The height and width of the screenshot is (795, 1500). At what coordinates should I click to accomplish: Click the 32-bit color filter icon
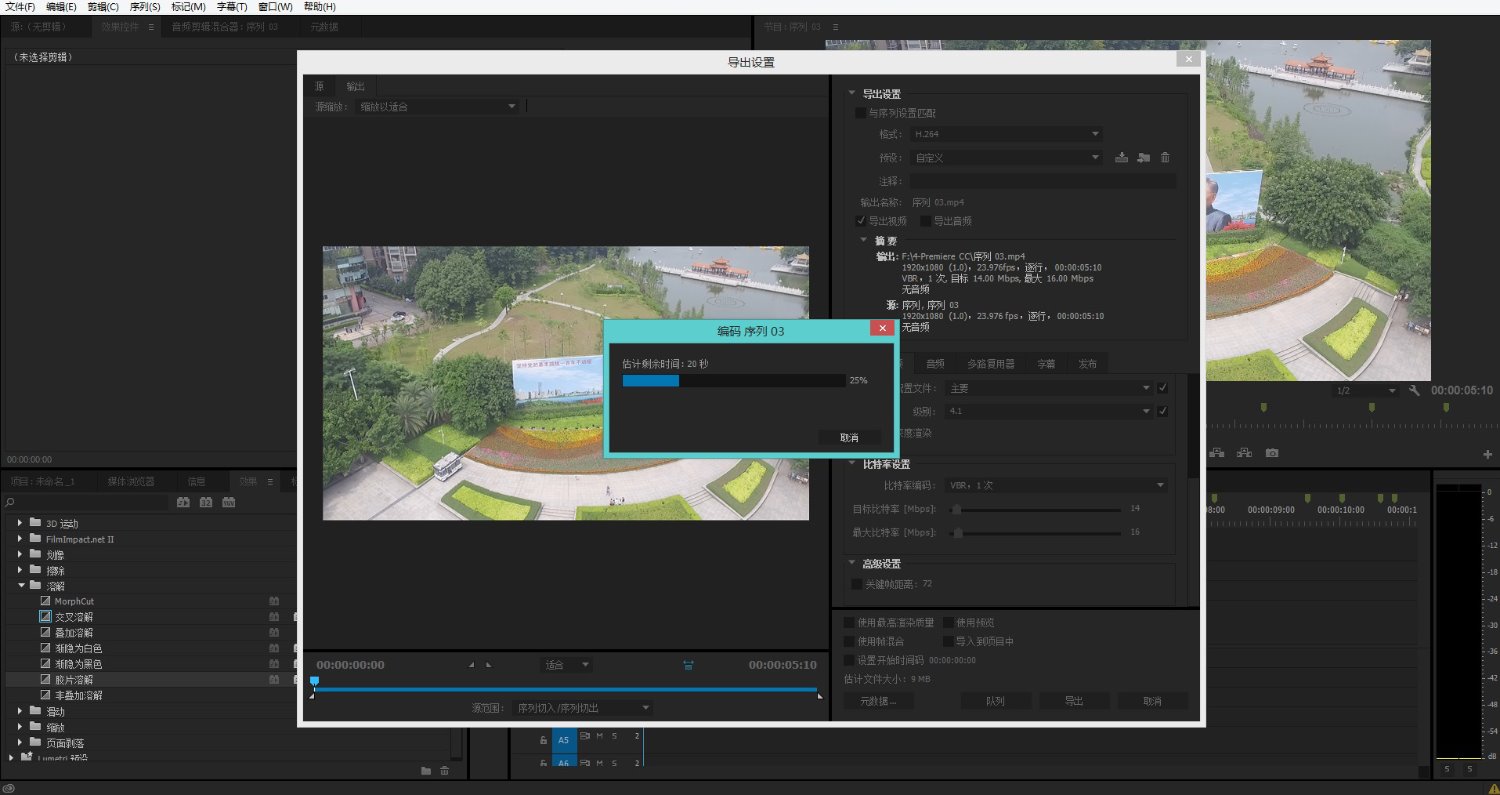tap(206, 502)
